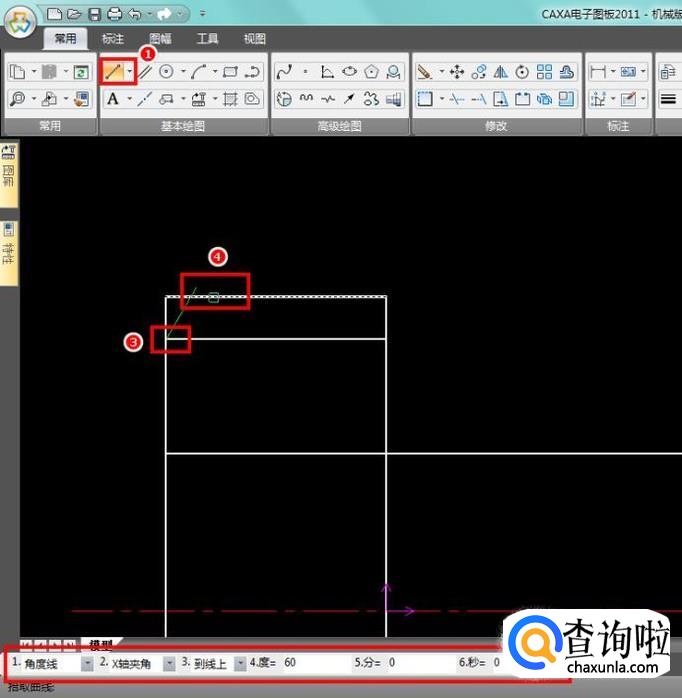Switch to the 视图 ribbon tab

(x=255, y=39)
